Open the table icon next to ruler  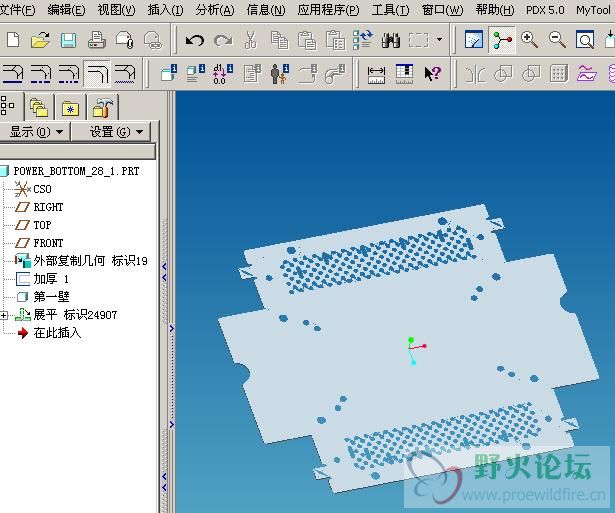(404, 74)
